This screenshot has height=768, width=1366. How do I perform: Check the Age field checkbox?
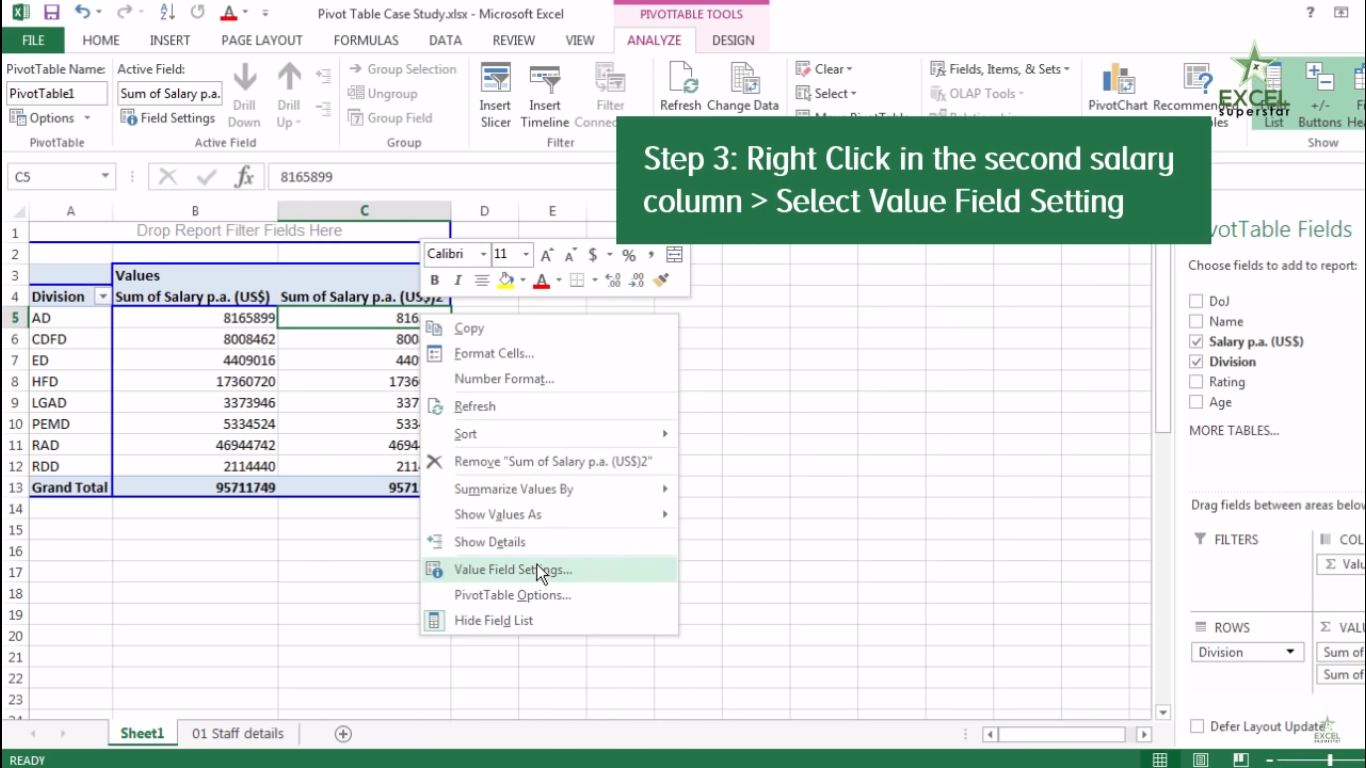[x=1196, y=402]
